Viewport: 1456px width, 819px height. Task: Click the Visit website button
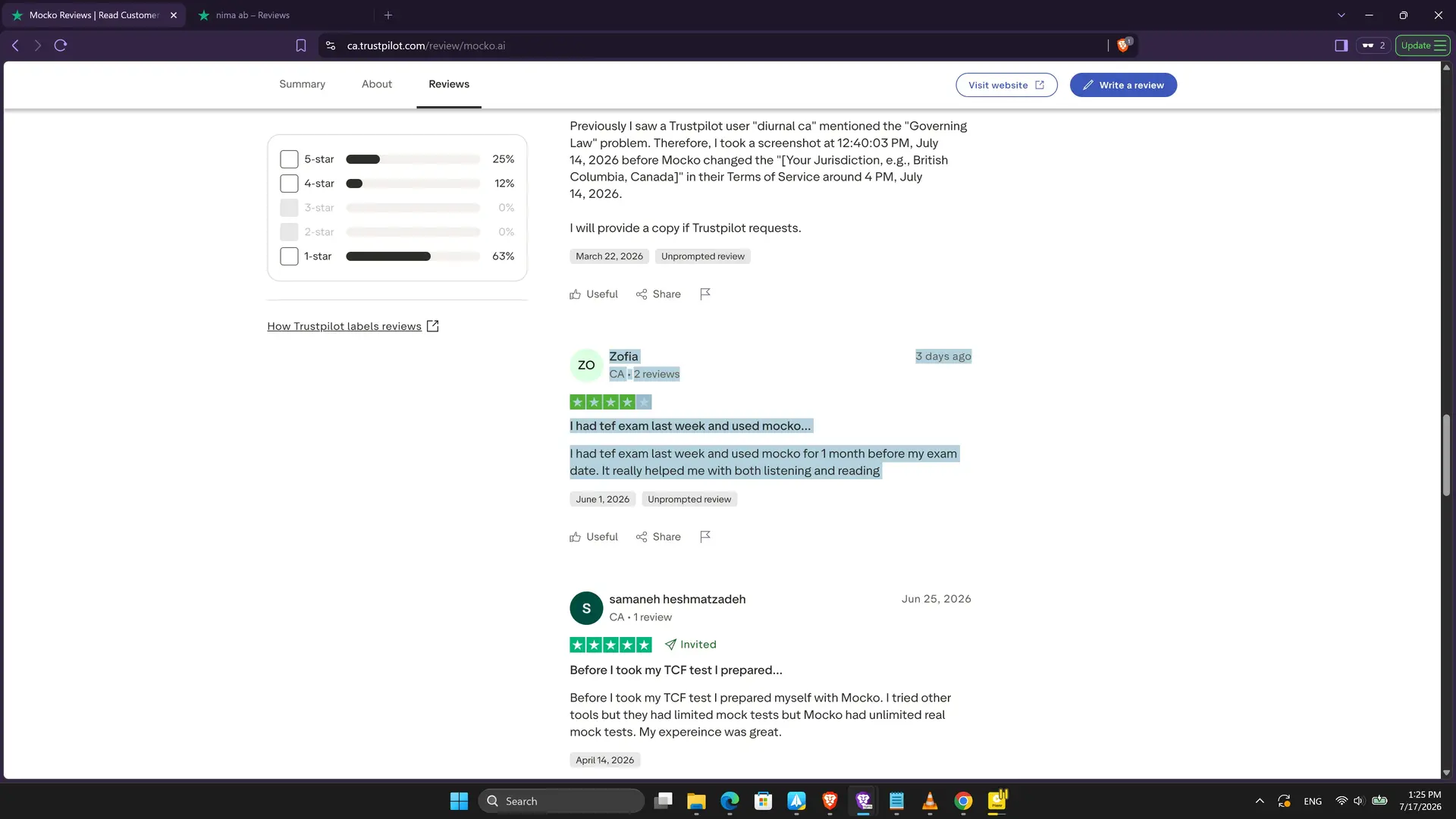tap(1006, 85)
